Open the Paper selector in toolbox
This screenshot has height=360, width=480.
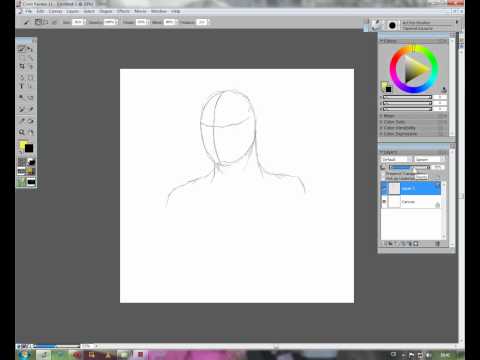click(x=22, y=162)
